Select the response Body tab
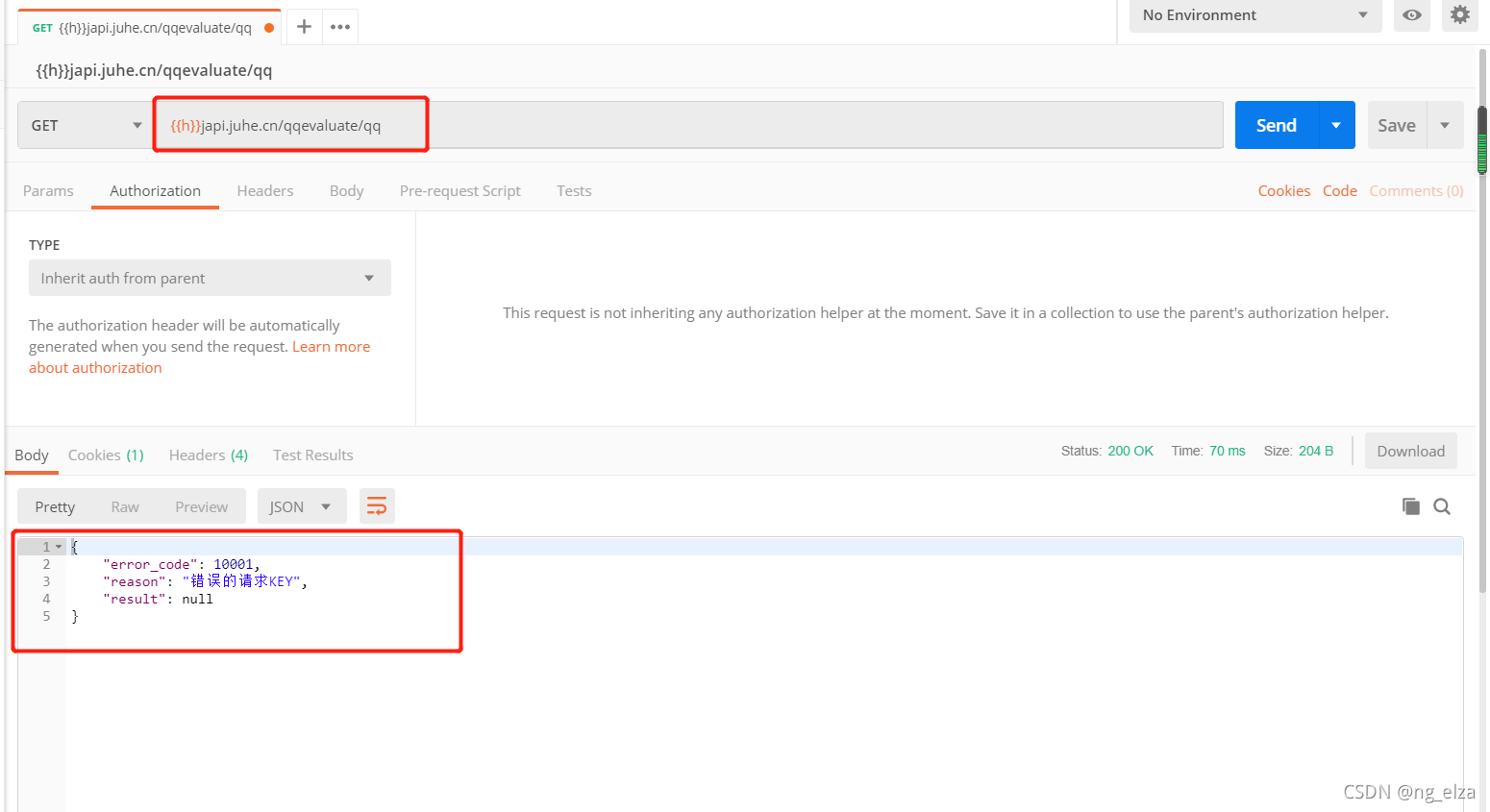Viewport: 1490px width, 812px height. pos(32,455)
